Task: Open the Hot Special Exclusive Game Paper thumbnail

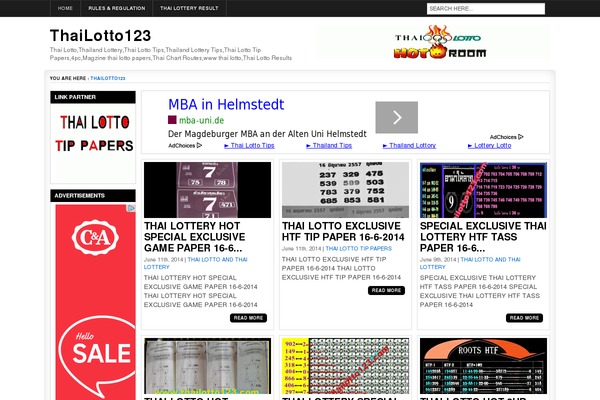Action: 207,190
